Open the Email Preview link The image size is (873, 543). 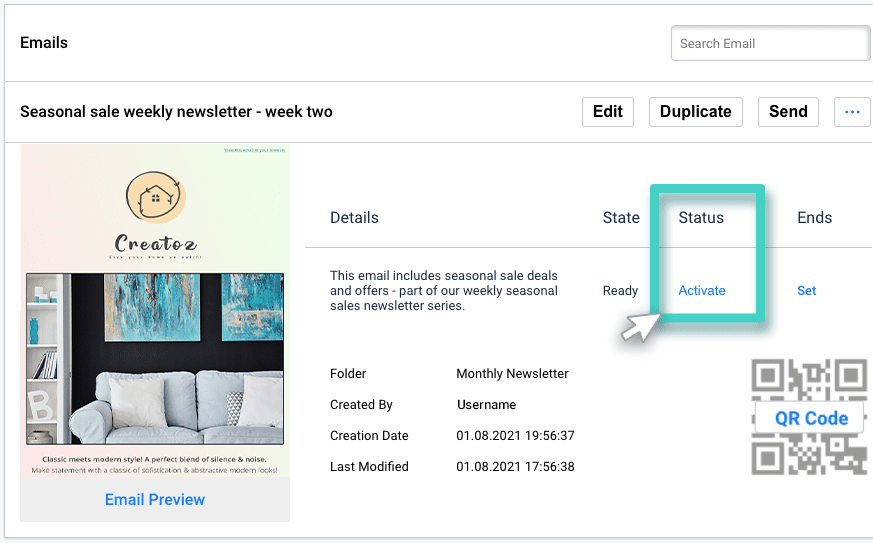click(155, 500)
